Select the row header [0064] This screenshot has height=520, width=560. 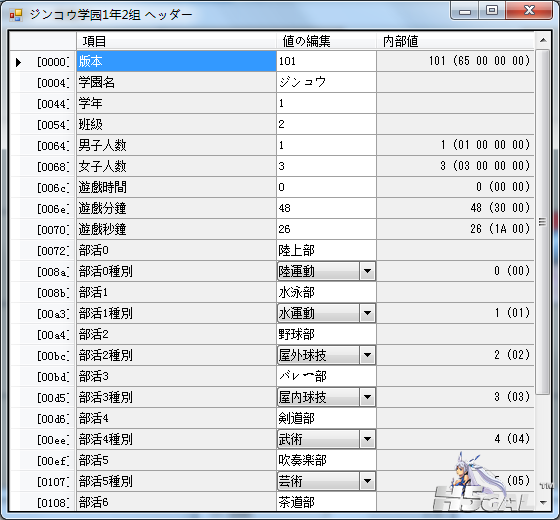[x=43, y=145]
